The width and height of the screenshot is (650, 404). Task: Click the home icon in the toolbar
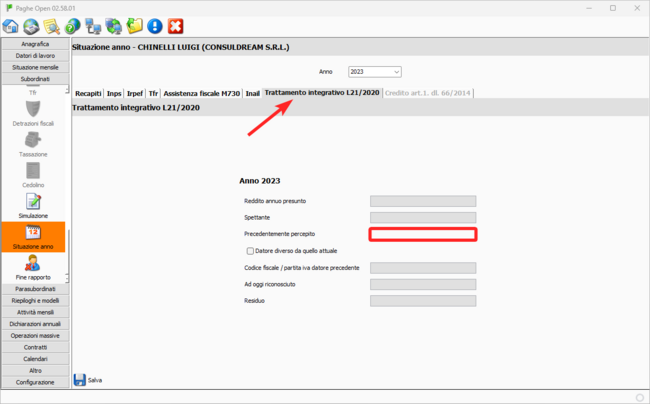pyautogui.click(x=12, y=26)
